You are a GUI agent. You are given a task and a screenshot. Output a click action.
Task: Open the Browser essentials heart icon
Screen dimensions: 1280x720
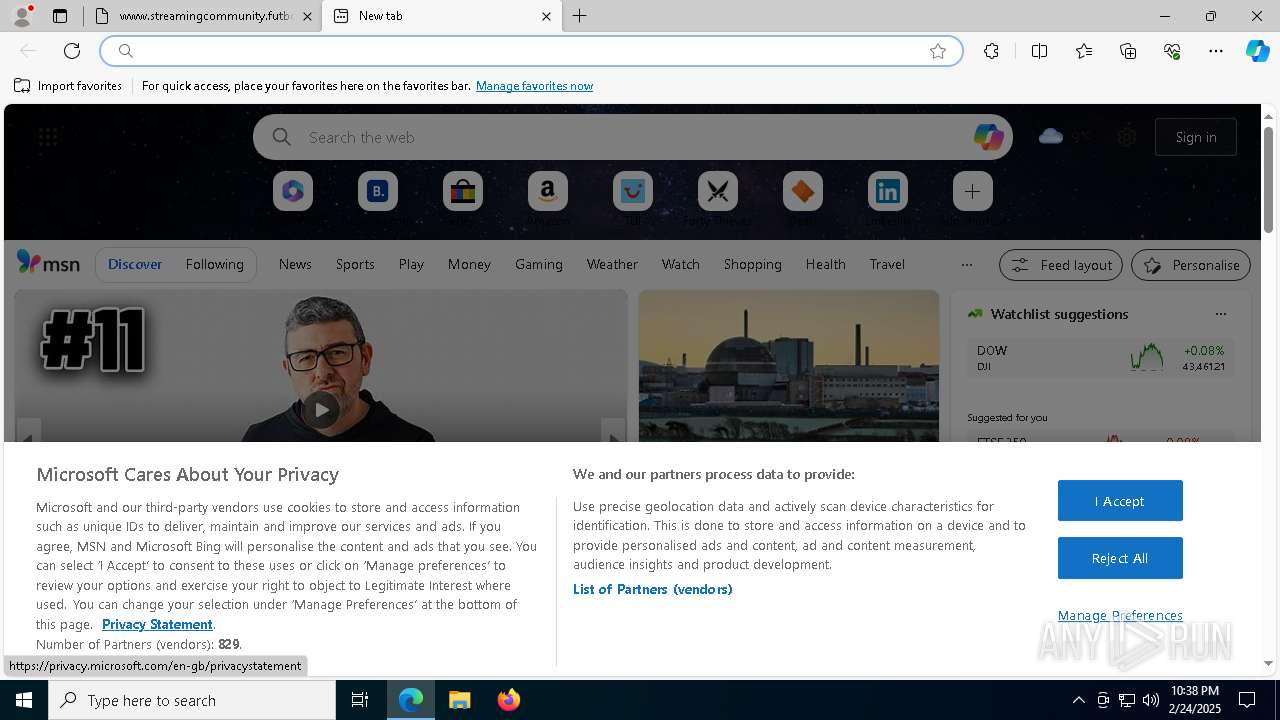coord(1172,51)
